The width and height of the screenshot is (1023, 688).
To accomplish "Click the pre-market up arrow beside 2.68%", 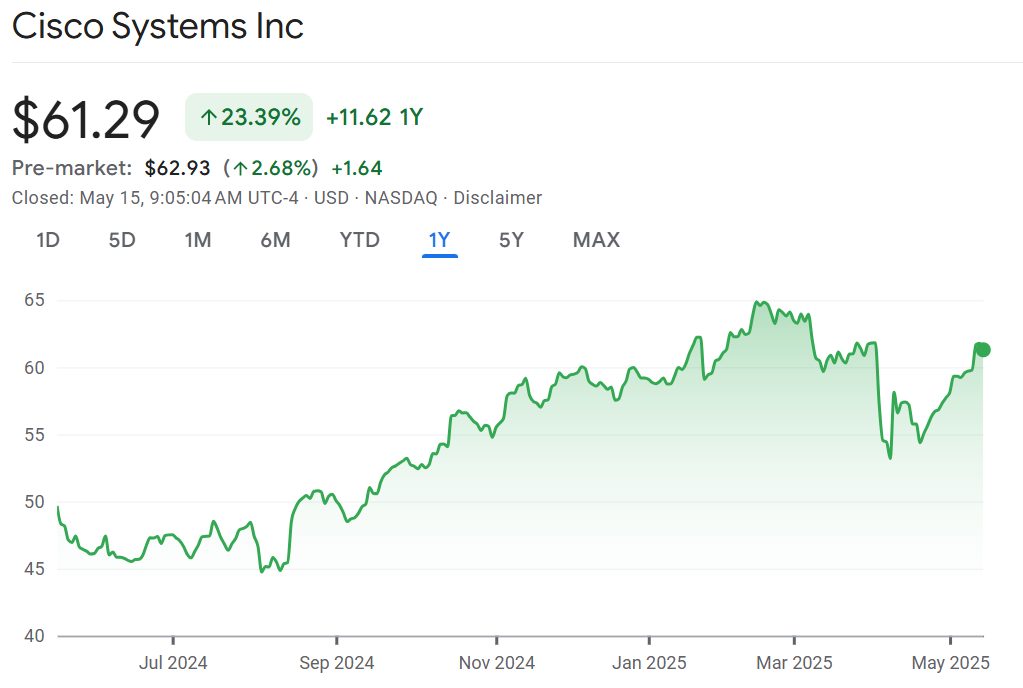I will click(x=240, y=168).
